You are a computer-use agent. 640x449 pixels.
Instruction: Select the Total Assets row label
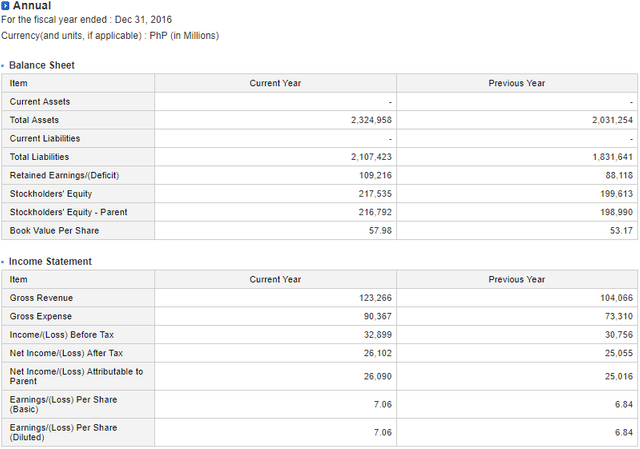point(34,120)
